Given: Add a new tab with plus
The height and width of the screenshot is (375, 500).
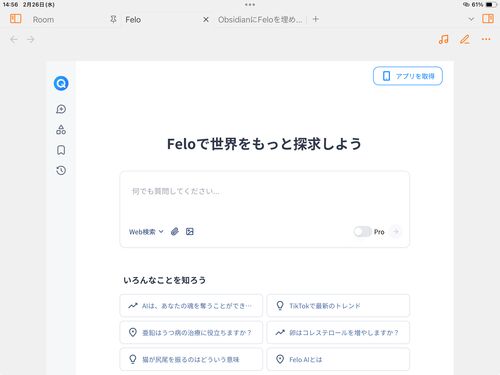Looking at the screenshot, I should (x=316, y=19).
